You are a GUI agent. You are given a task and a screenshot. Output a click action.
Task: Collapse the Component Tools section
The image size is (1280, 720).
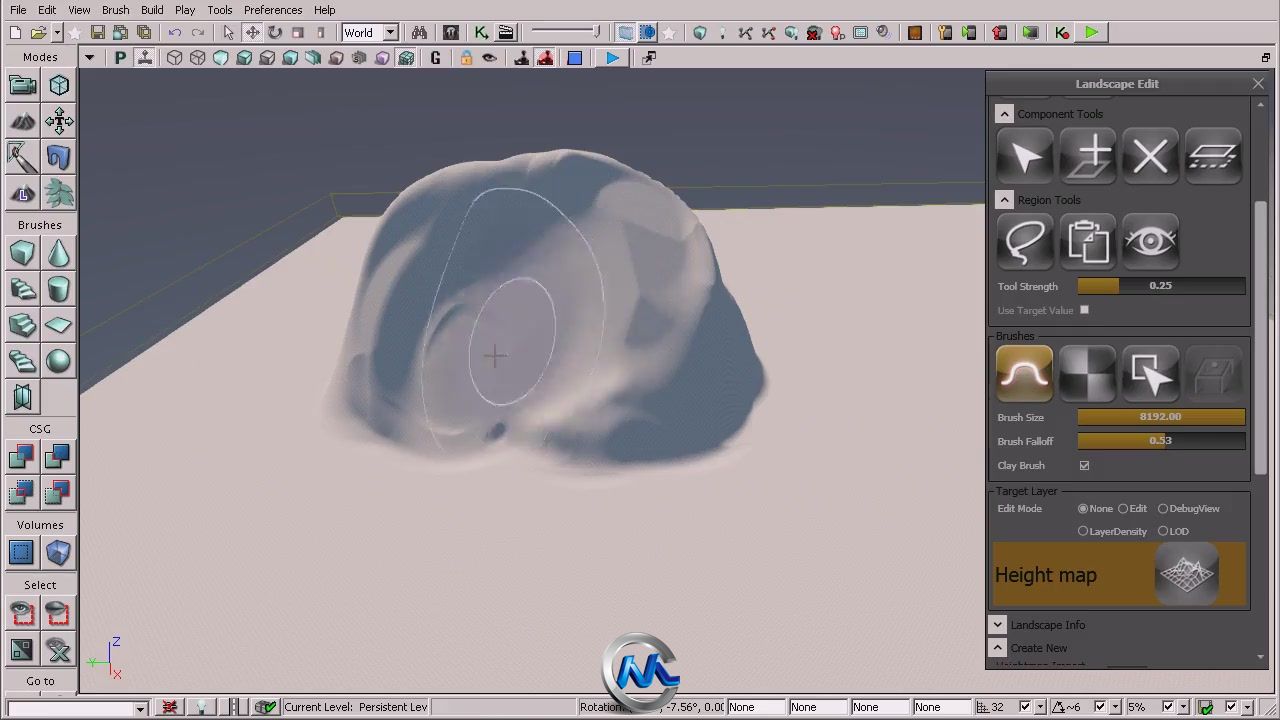[x=1004, y=114]
